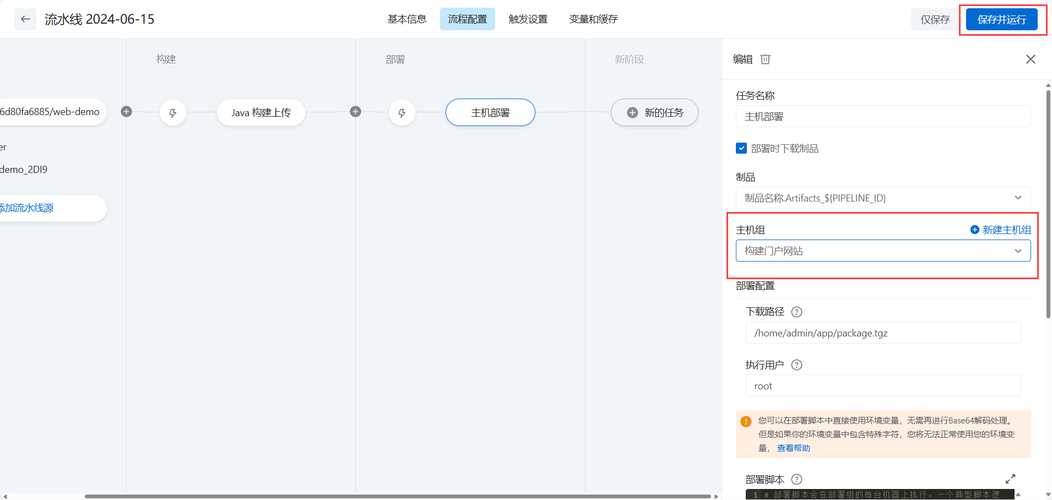Click 新建主机组 link
The width and height of the screenshot is (1052, 500).
[1006, 230]
